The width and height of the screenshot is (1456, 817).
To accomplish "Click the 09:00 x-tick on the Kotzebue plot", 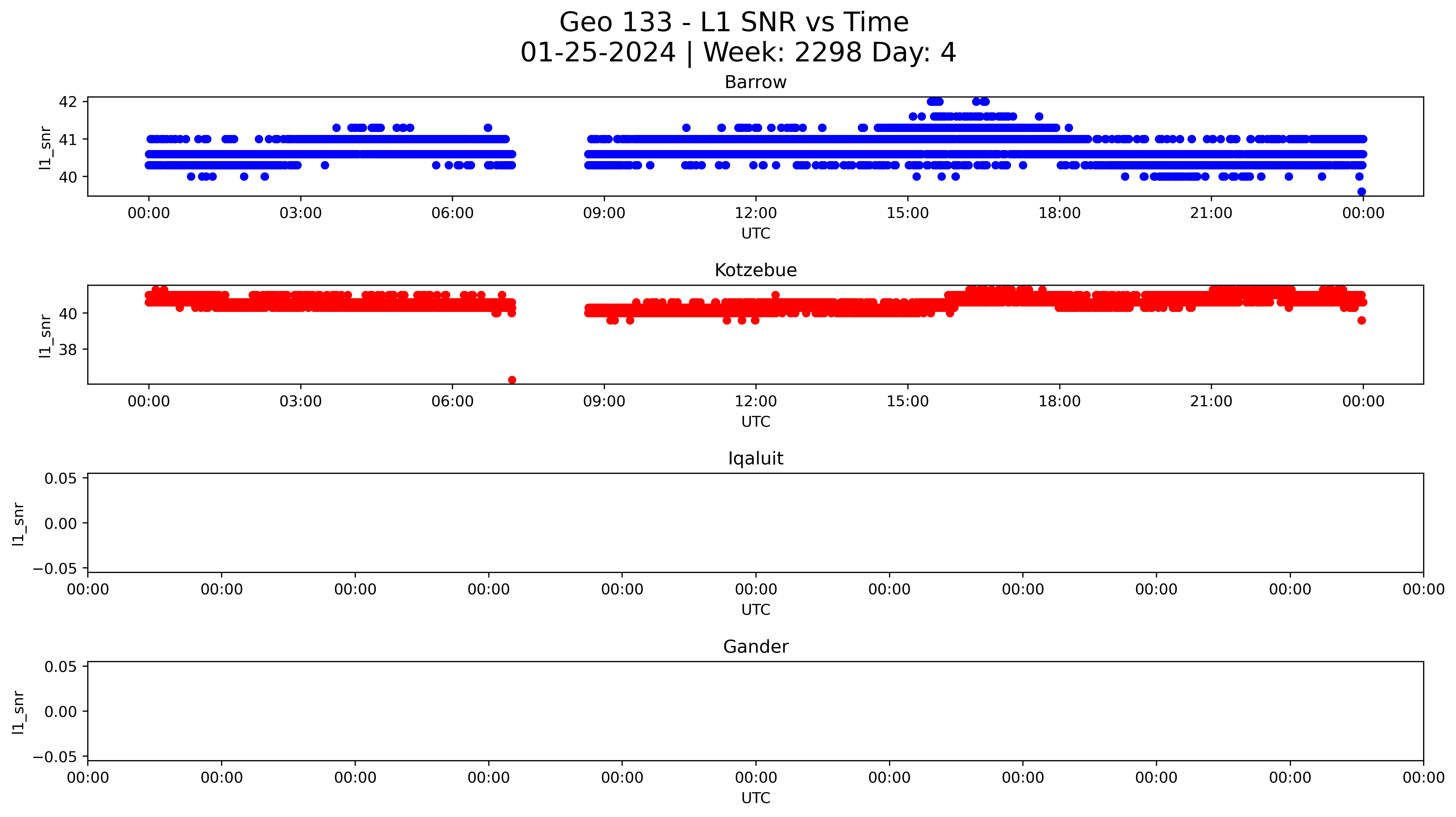I will coord(604,402).
